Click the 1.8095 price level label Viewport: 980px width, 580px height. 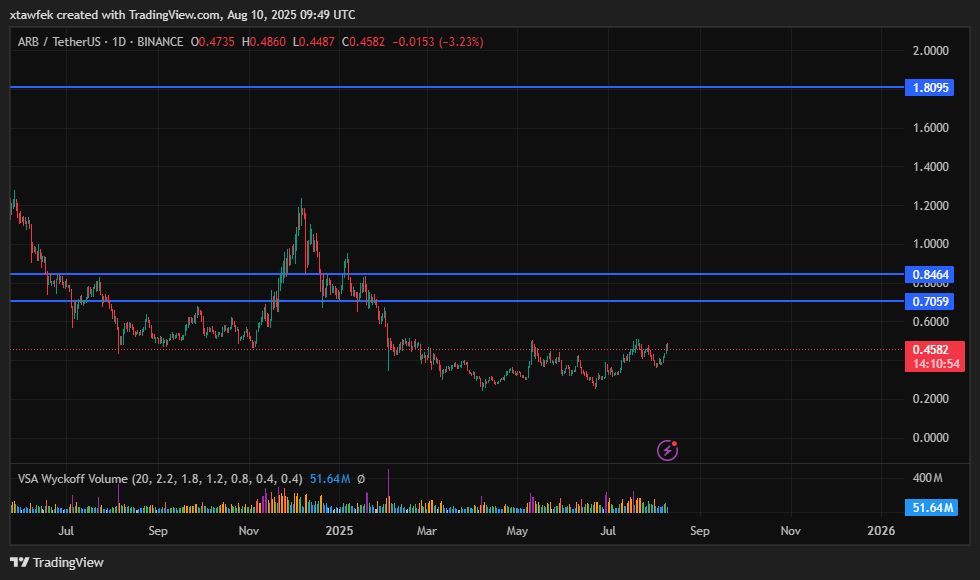click(931, 88)
